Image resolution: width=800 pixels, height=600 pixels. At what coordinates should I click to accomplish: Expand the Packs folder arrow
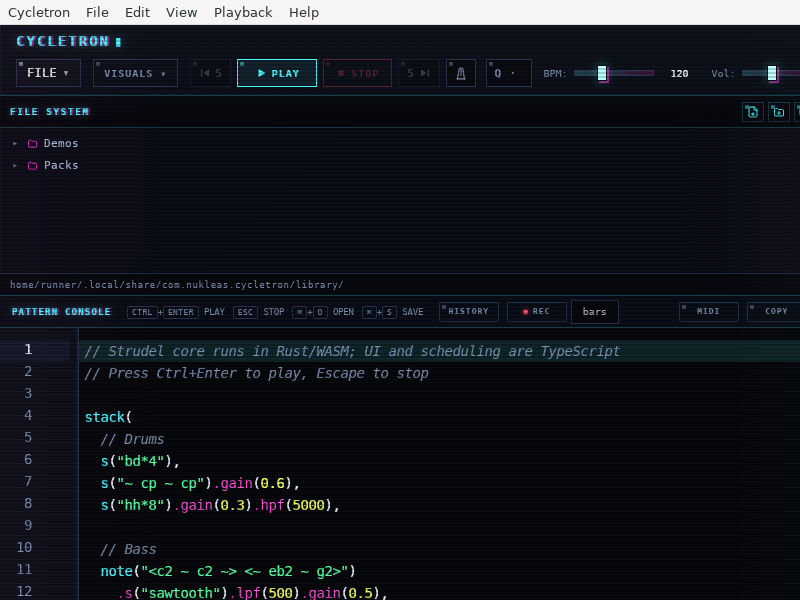point(15,165)
